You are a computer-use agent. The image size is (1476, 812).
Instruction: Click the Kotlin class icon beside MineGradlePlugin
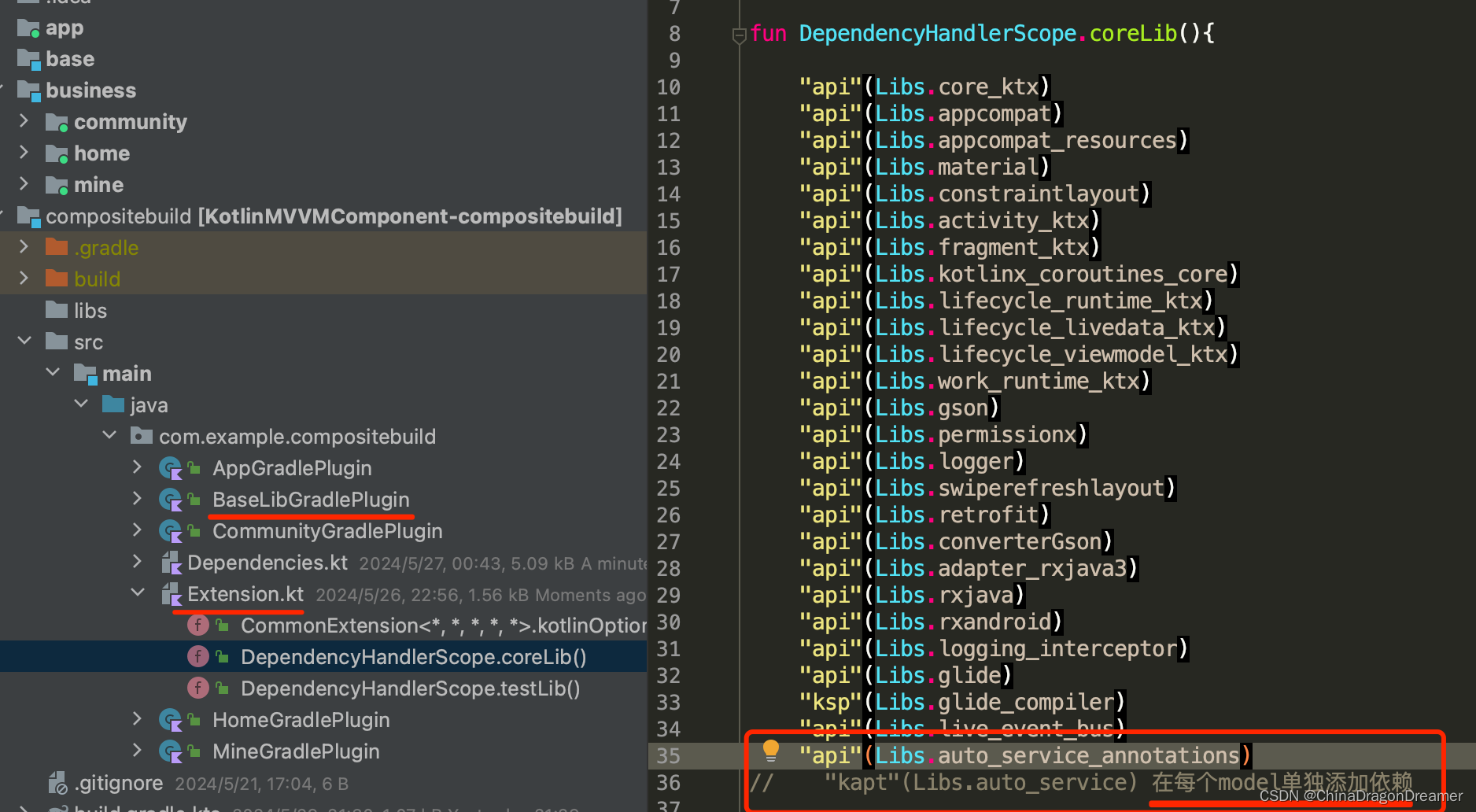pos(170,751)
